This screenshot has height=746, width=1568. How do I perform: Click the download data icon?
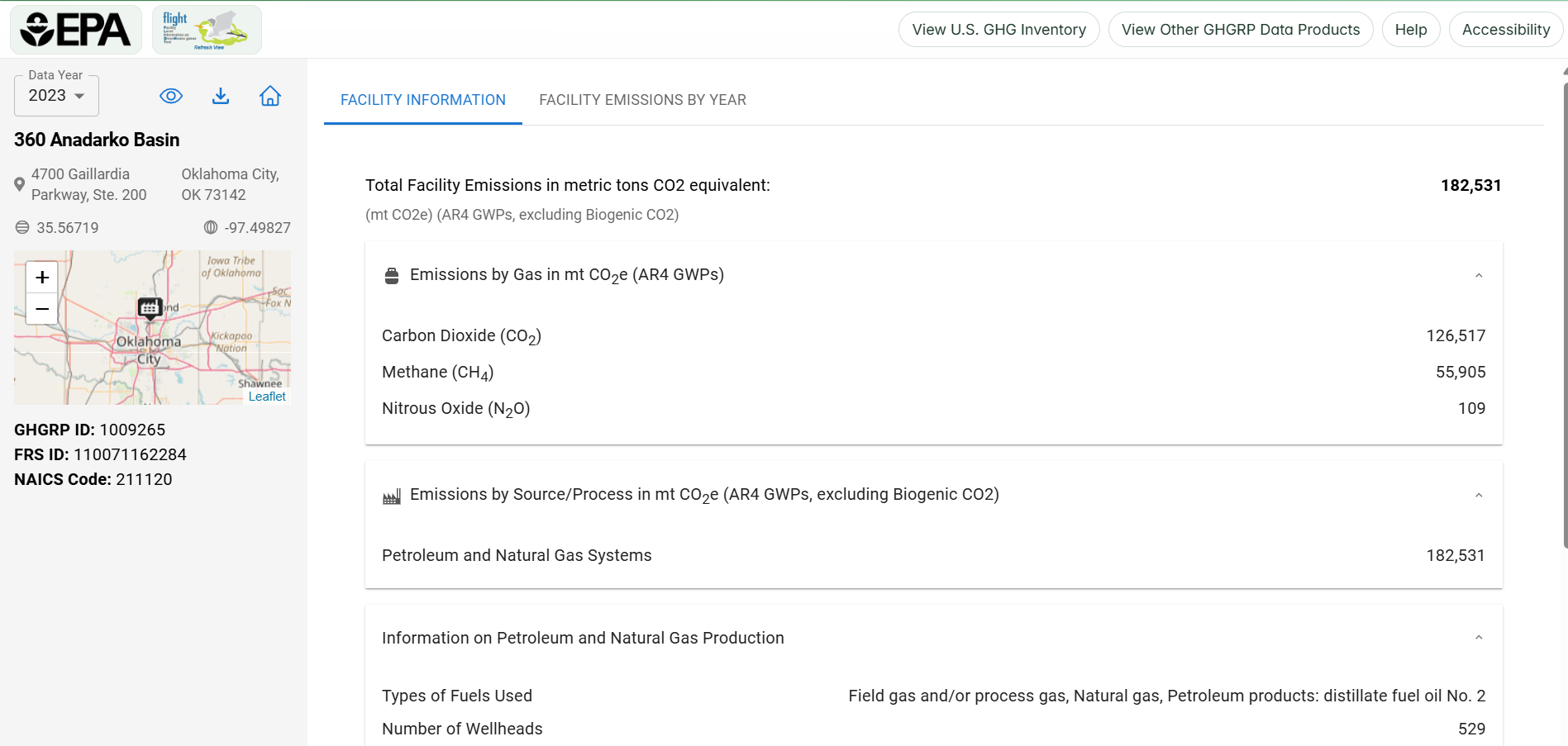tap(220, 96)
